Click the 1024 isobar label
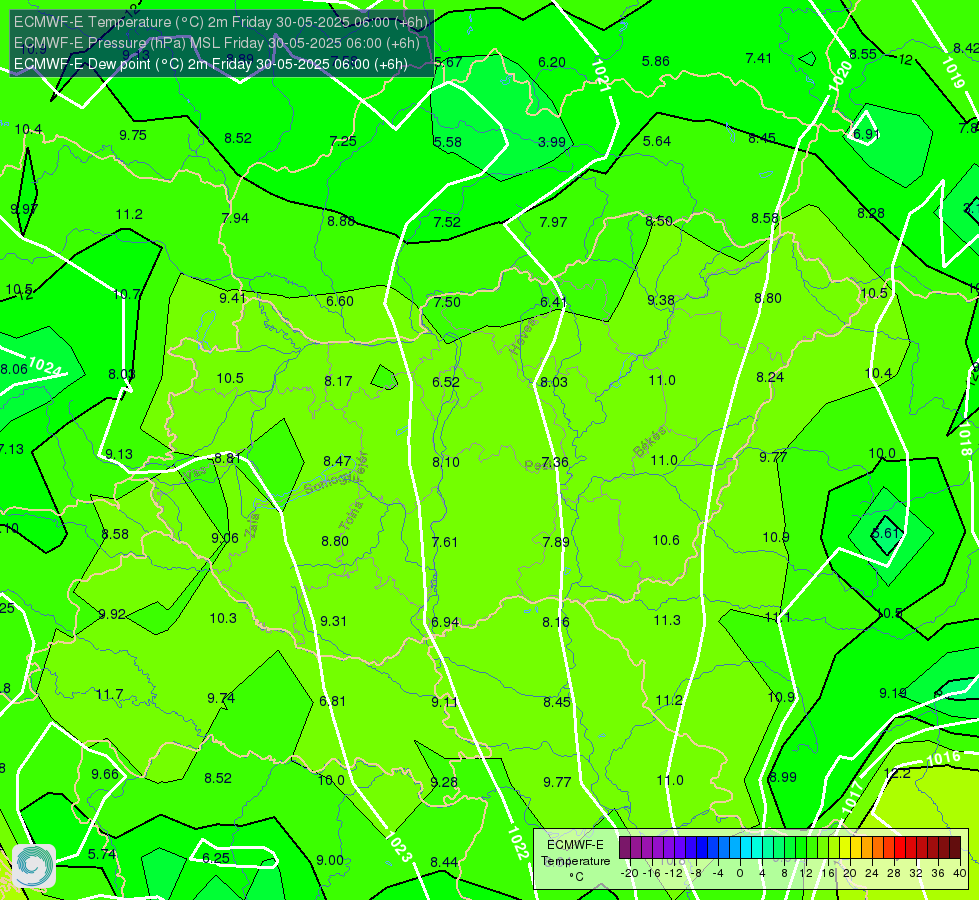The width and height of the screenshot is (979, 900). point(45,367)
